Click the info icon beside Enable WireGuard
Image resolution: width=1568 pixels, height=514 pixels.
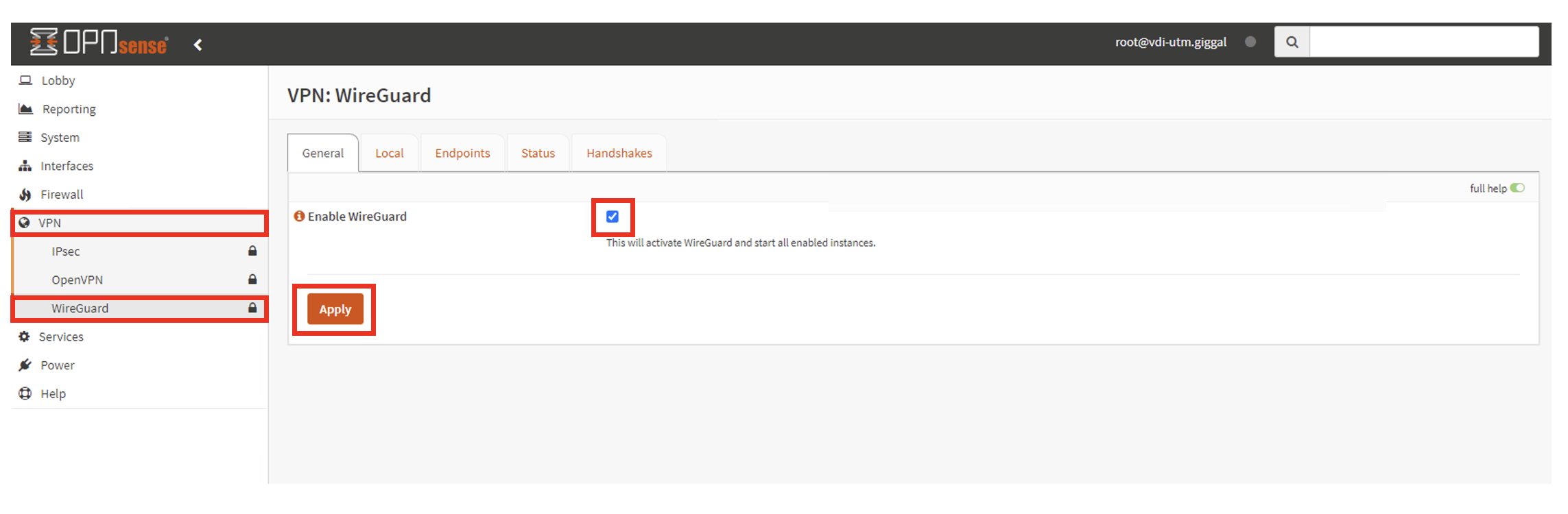[x=299, y=216]
